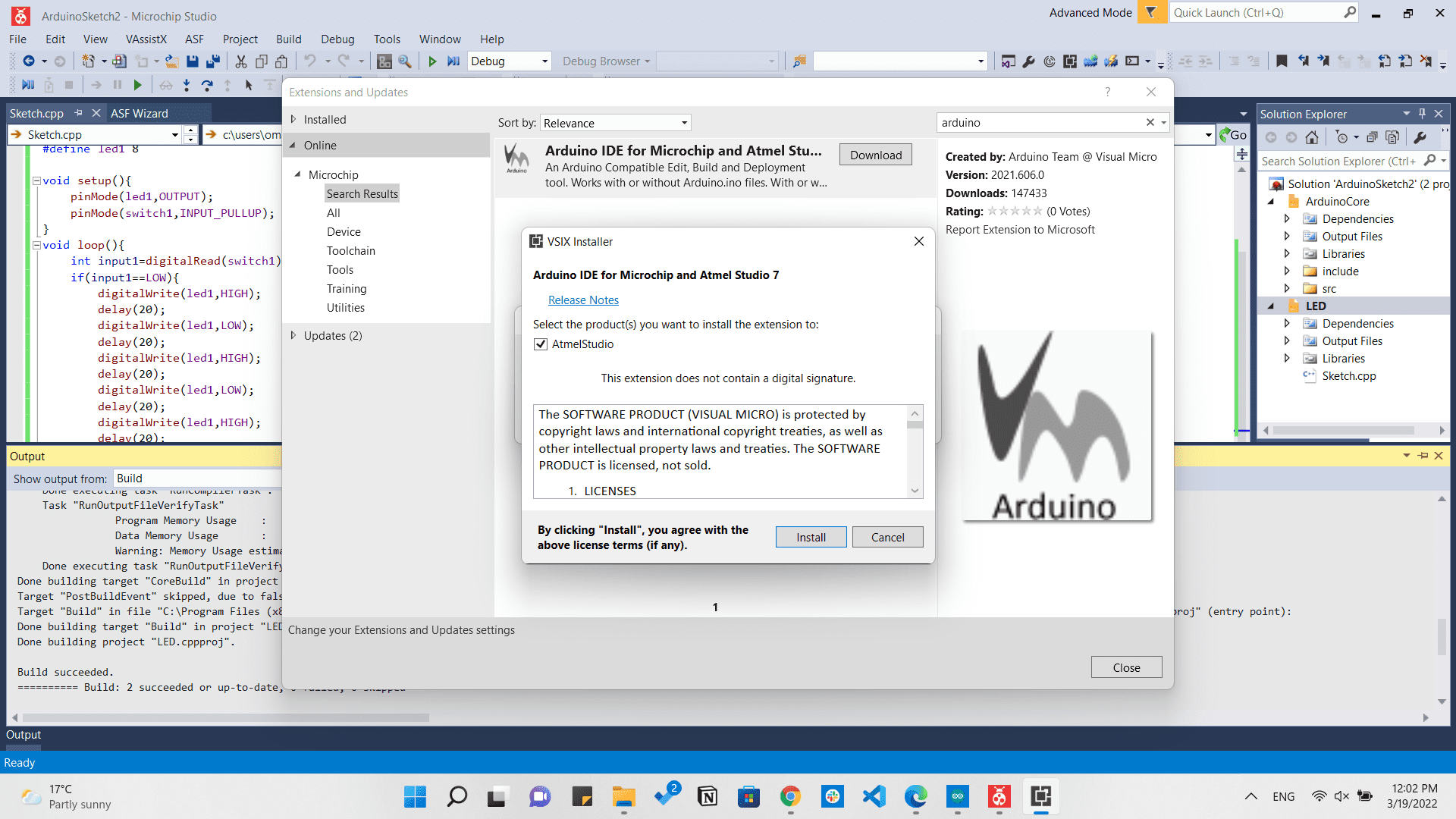This screenshot has width=1456, height=819.
Task: Click the Toggle Bookmark icon
Action: coord(1282,61)
